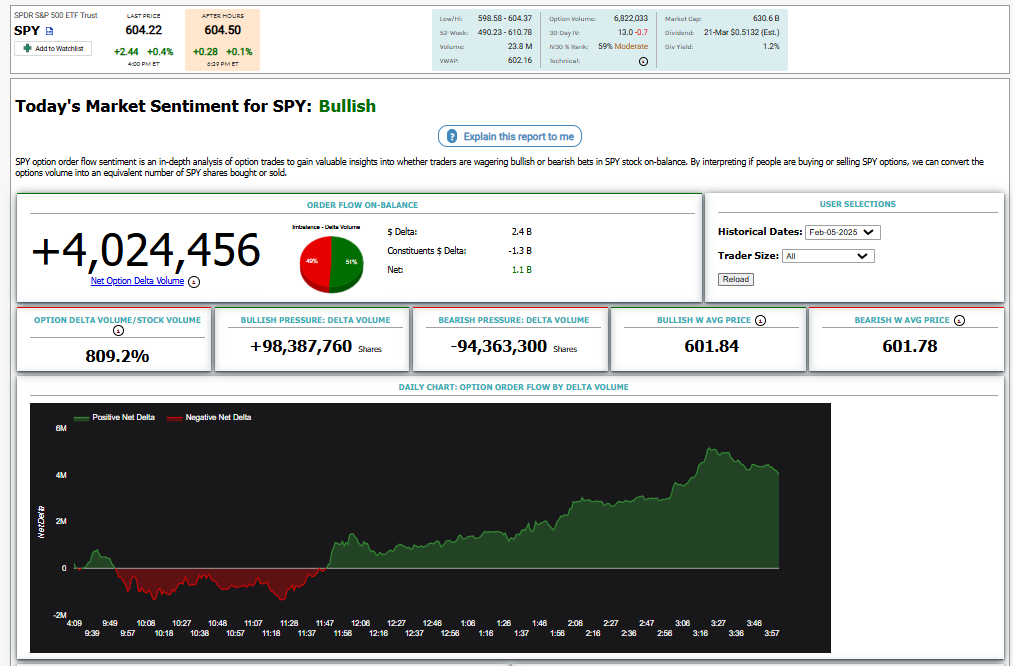Click Explain this report to me
This screenshot has height=666, width=1013.
[510, 136]
